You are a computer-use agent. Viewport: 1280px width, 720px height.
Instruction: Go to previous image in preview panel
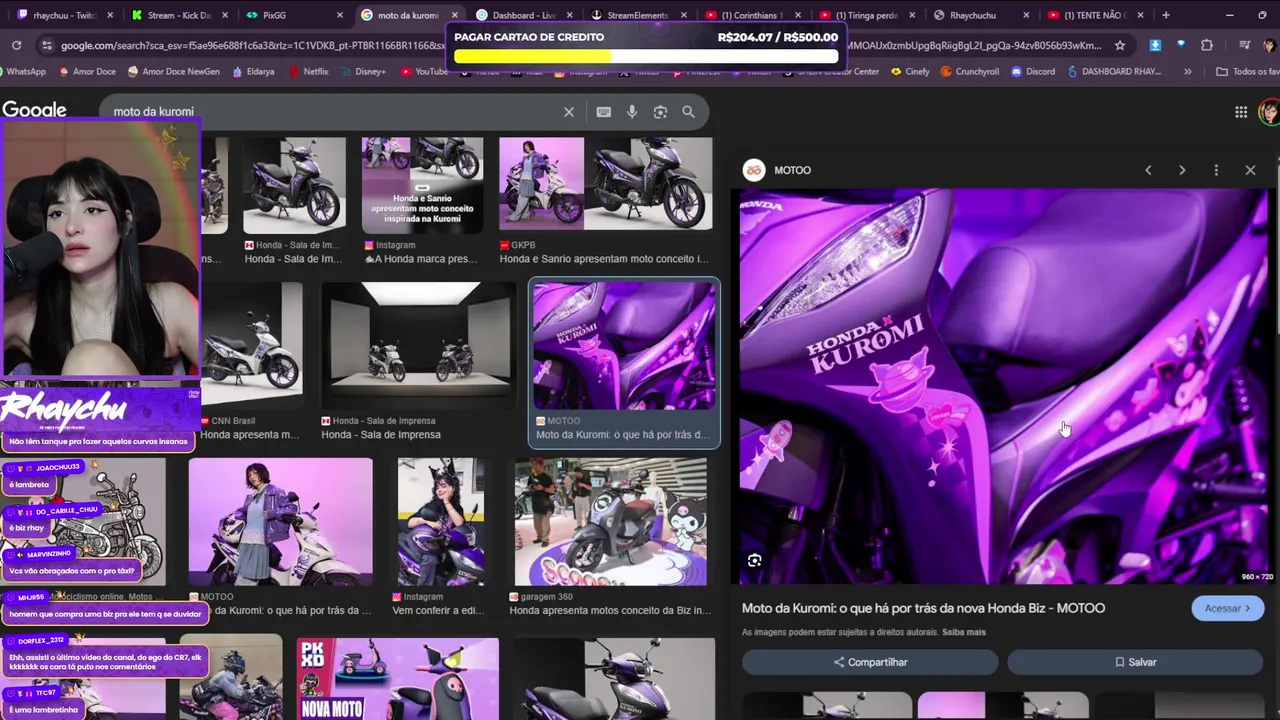click(x=1148, y=170)
